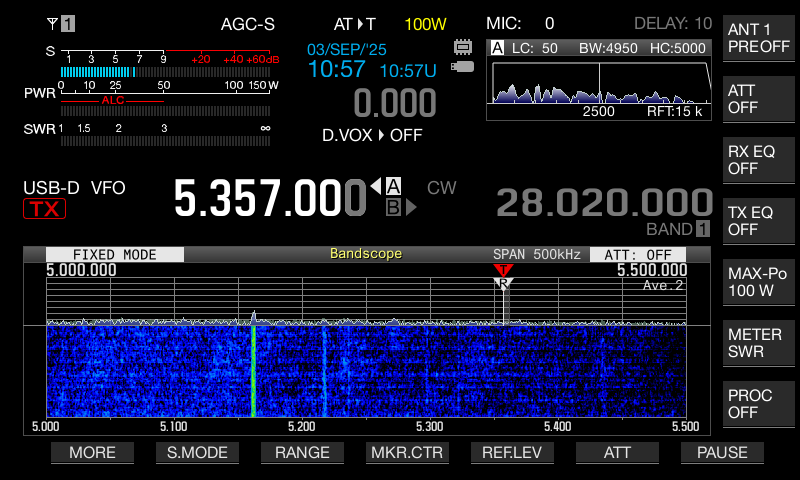Click the RFT:15 k label
This screenshot has width=800, height=480.
click(674, 111)
